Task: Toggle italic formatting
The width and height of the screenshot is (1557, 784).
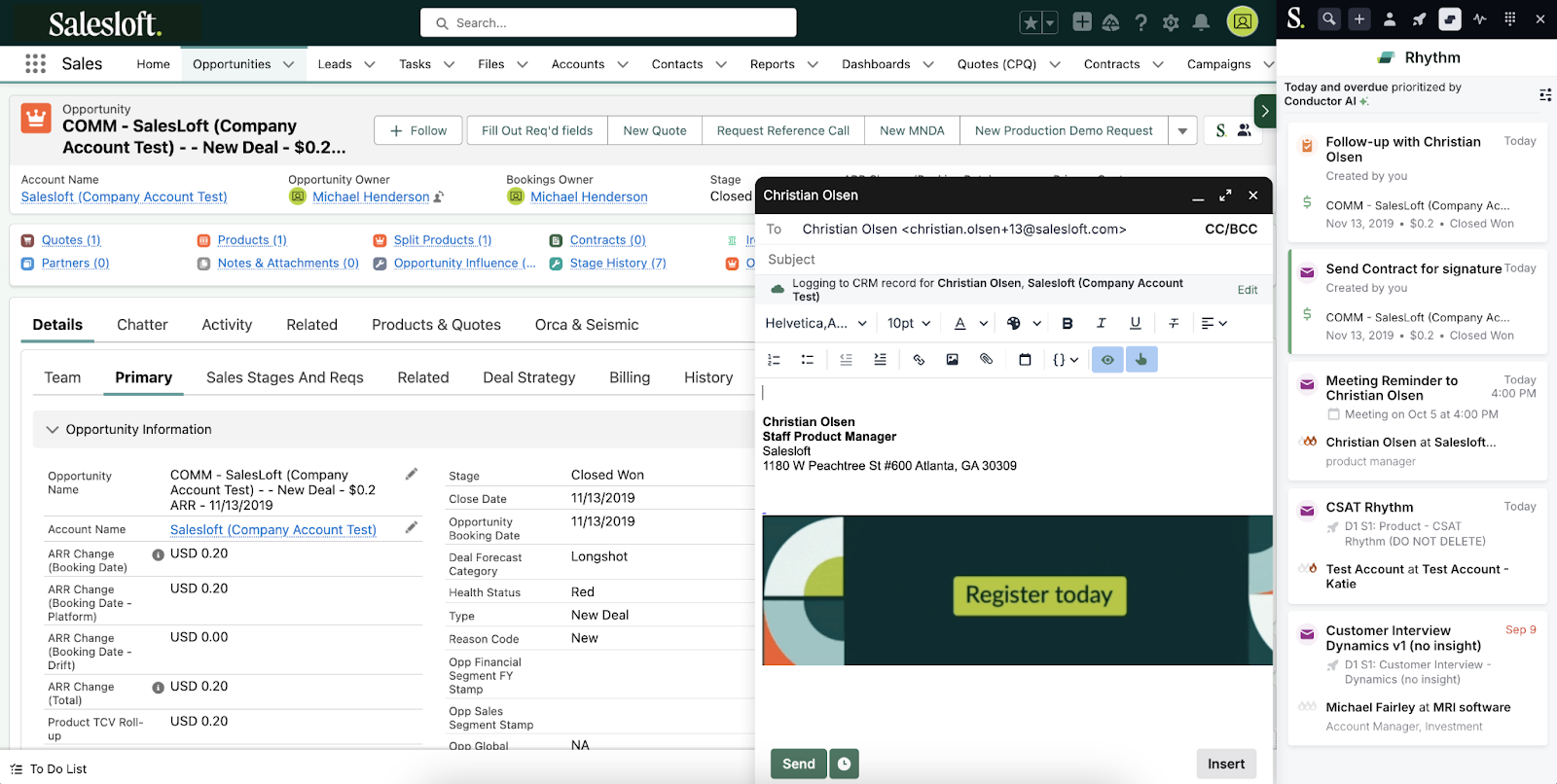Action: point(1101,323)
